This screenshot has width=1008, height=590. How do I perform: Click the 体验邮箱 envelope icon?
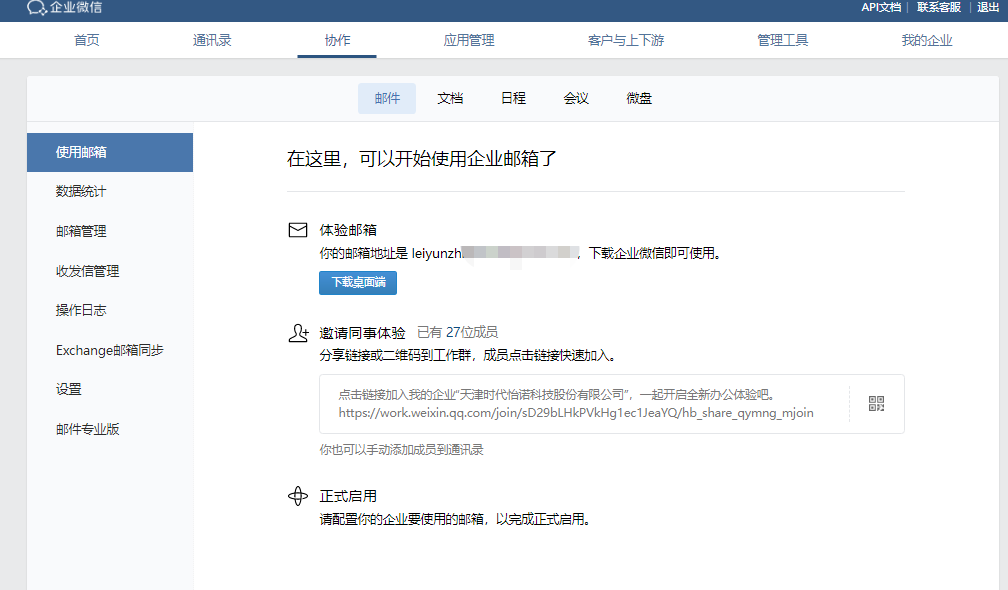(x=297, y=228)
